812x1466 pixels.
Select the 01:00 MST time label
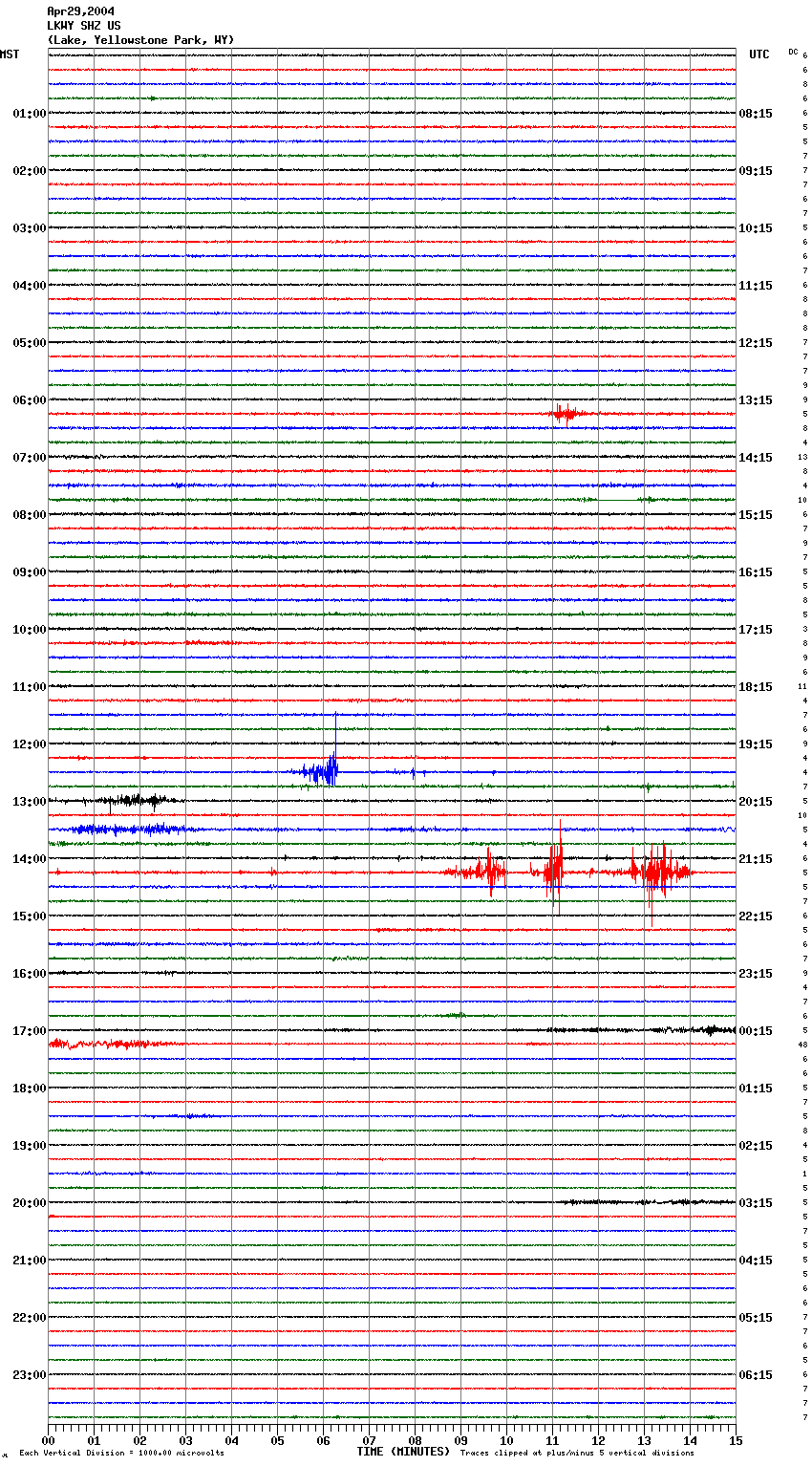29,114
